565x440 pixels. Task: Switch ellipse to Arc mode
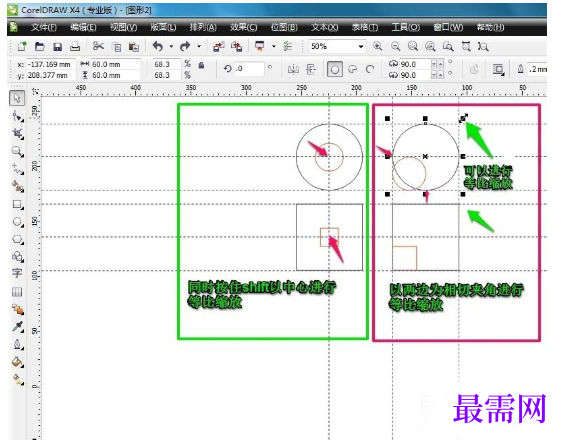(x=370, y=69)
